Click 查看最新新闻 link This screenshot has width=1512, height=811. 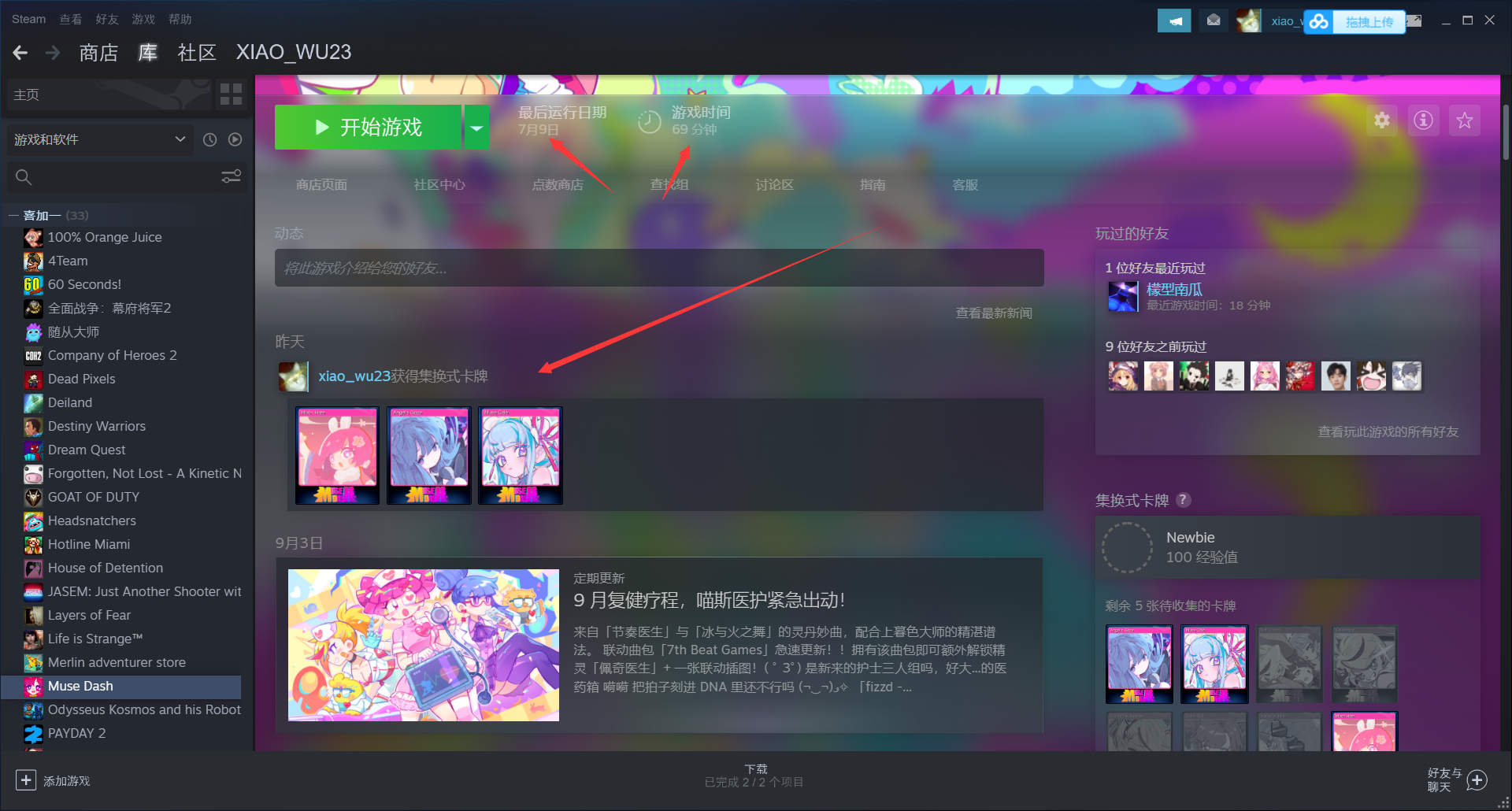point(994,313)
